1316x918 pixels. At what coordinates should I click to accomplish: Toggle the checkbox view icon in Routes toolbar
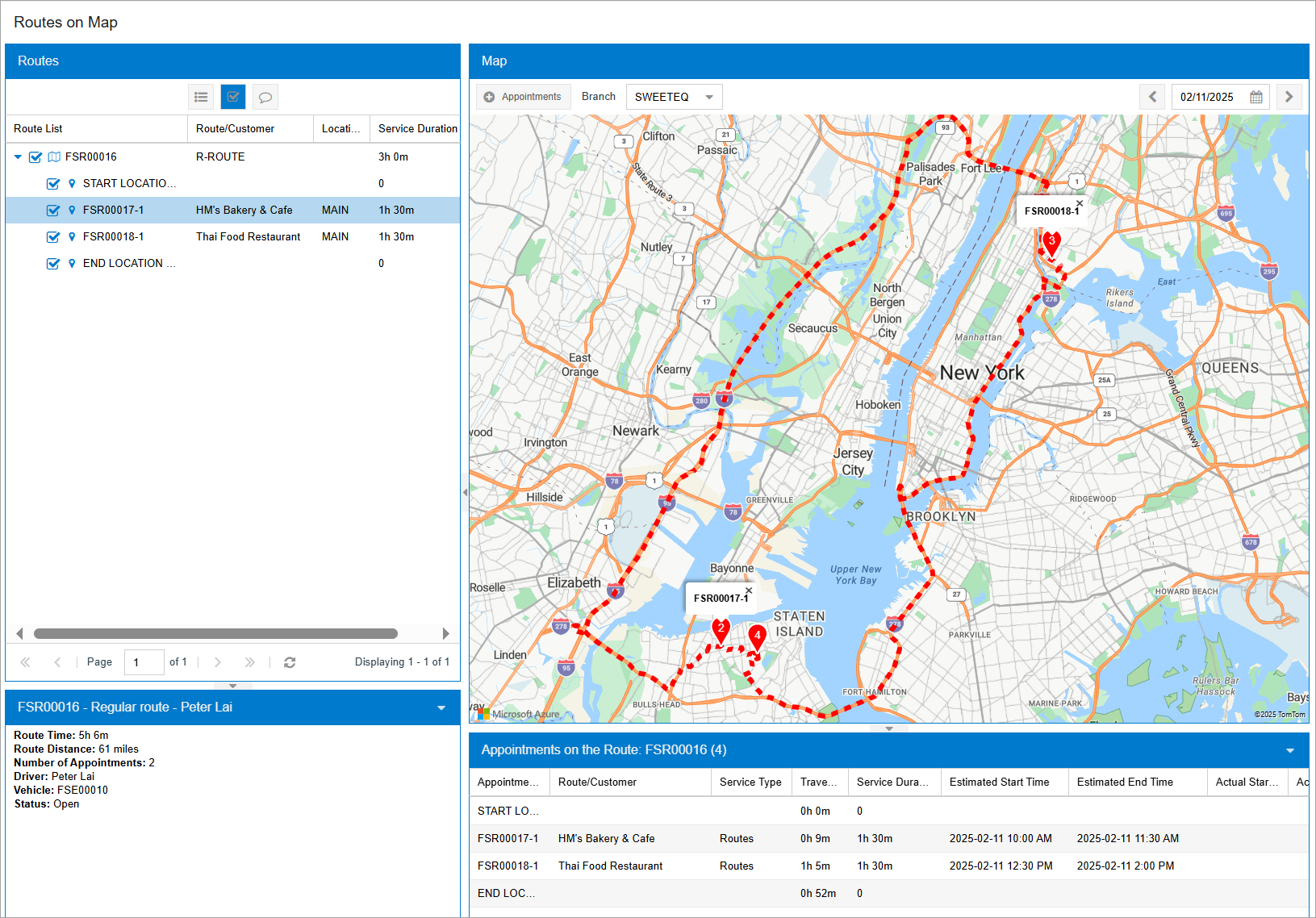(233, 97)
